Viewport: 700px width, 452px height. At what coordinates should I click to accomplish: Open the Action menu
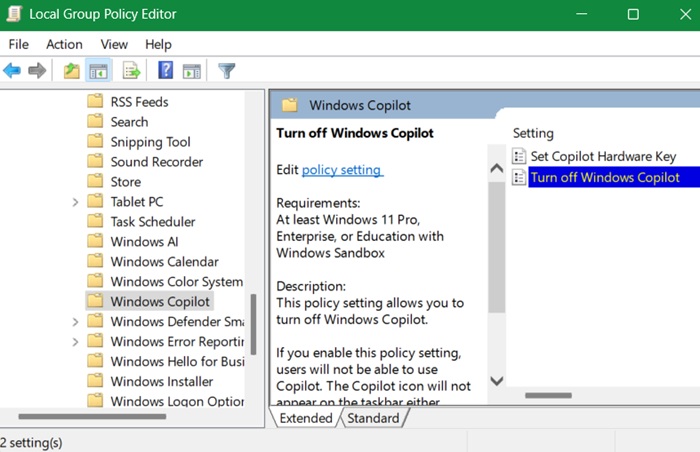click(64, 44)
